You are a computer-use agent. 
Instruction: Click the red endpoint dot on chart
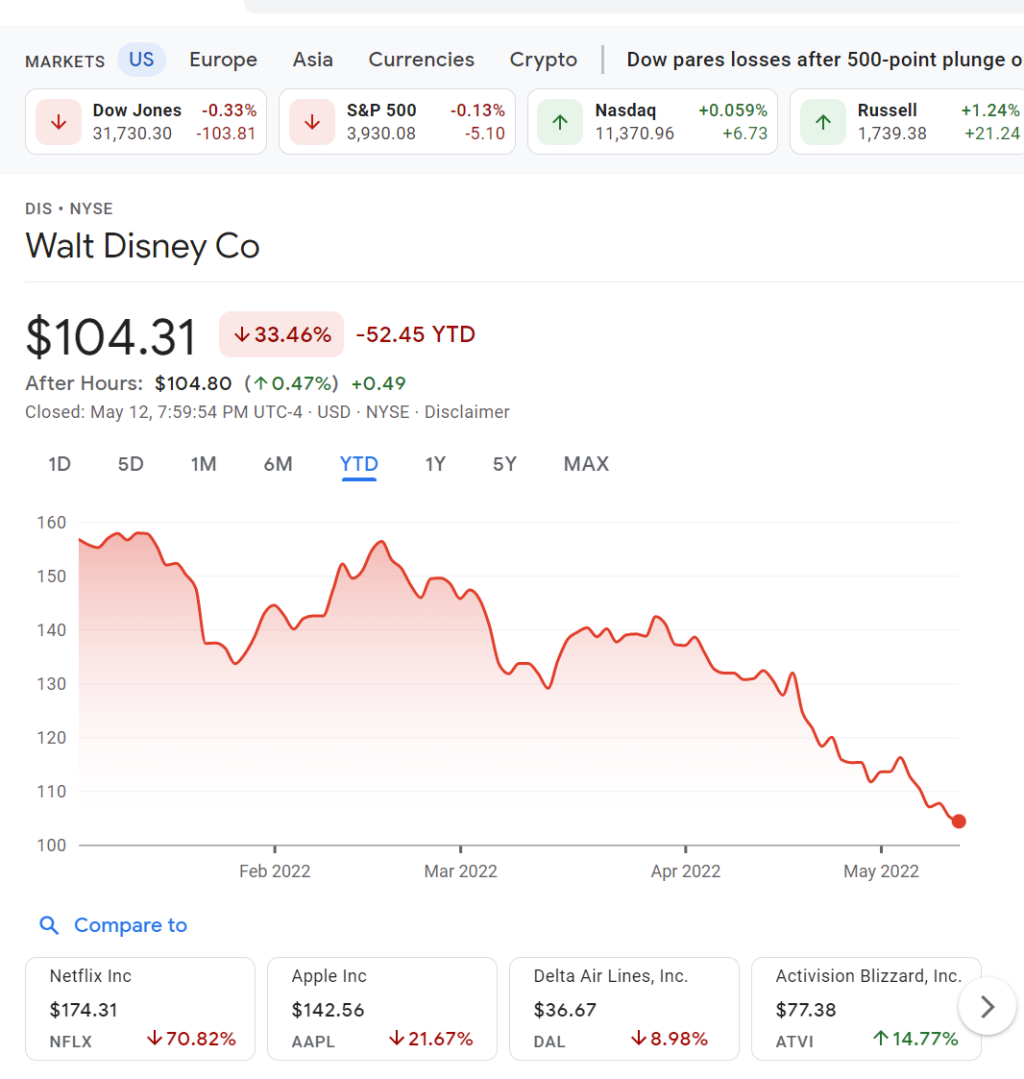[x=959, y=821]
